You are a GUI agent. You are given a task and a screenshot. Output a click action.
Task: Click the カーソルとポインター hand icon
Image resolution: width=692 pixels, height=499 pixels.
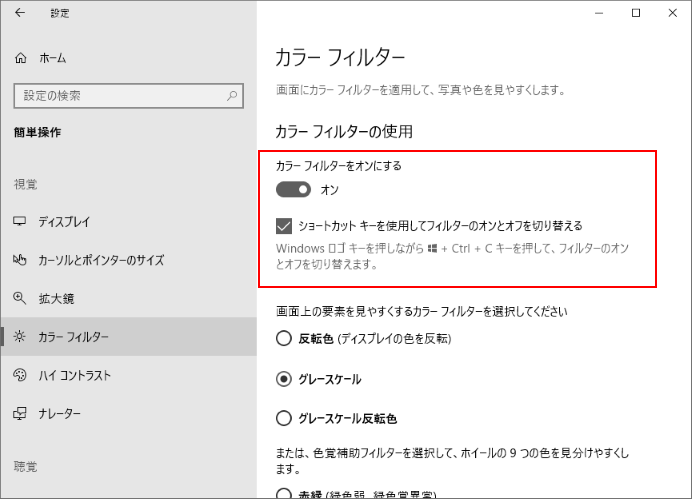coord(19,260)
